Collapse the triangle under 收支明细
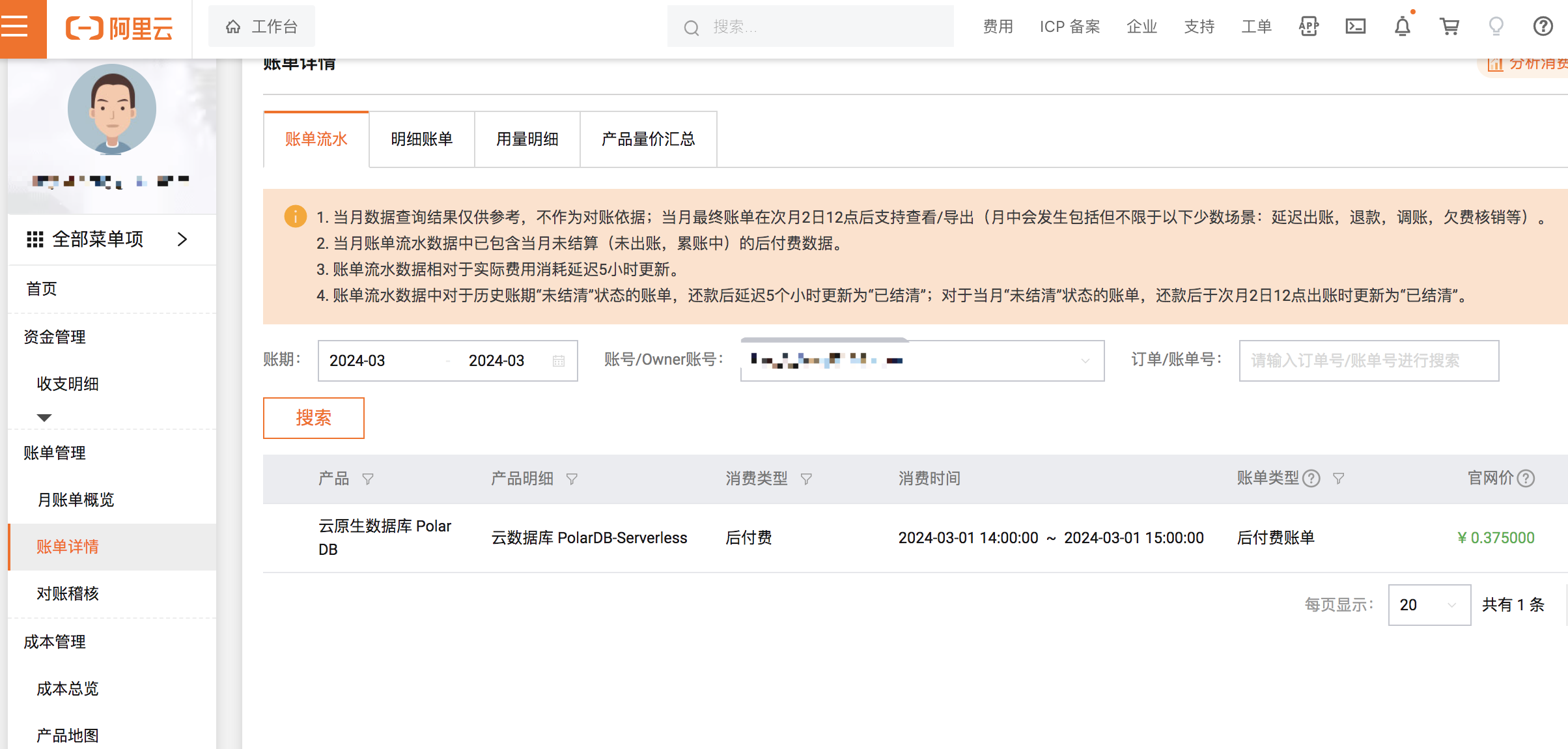This screenshot has width=1568, height=749. [44, 417]
